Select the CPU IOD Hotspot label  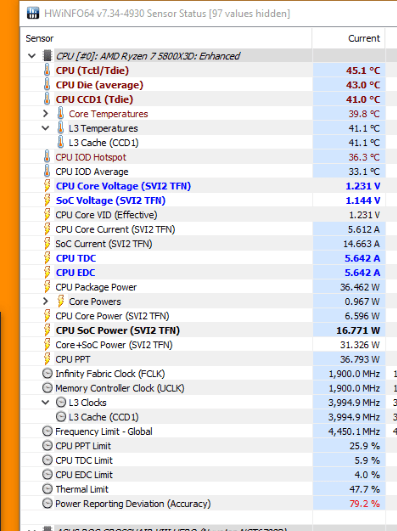tap(91, 157)
